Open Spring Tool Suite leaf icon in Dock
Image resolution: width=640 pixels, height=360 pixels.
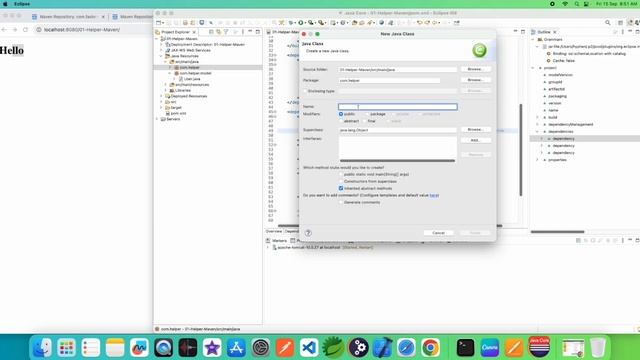tap(333, 348)
